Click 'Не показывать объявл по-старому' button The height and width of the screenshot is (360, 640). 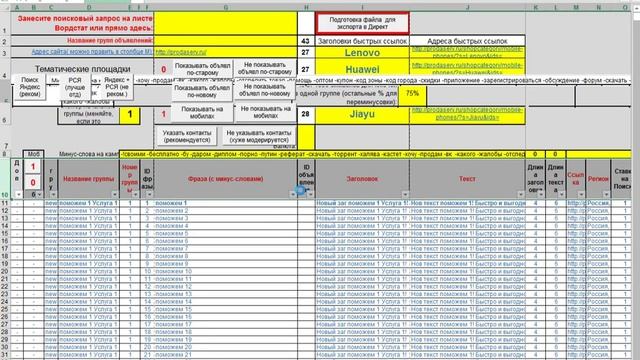coord(265,68)
